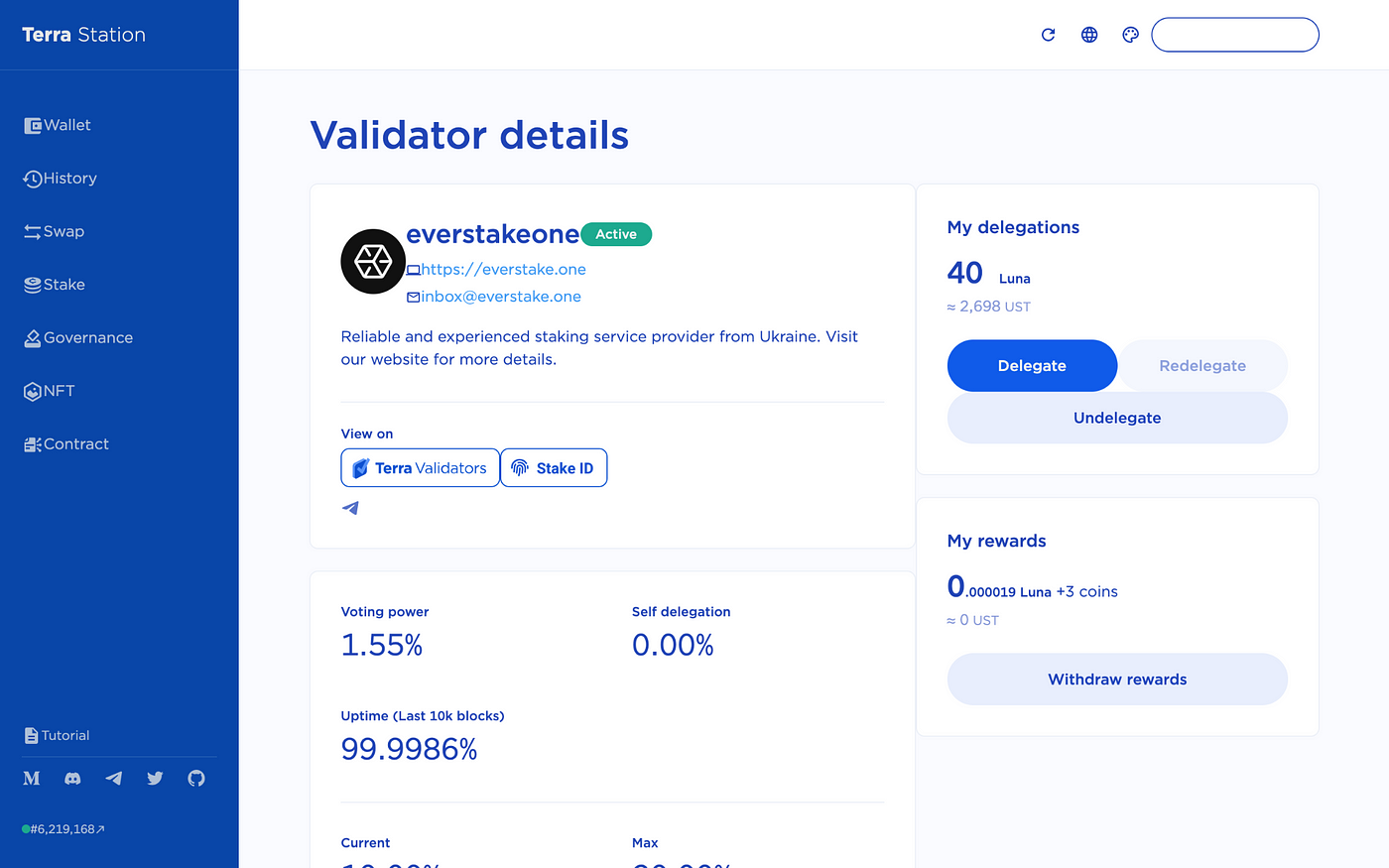Open the Discord icon in sidebar footer
Image resolution: width=1389 pixels, height=868 pixels.
pos(72,779)
